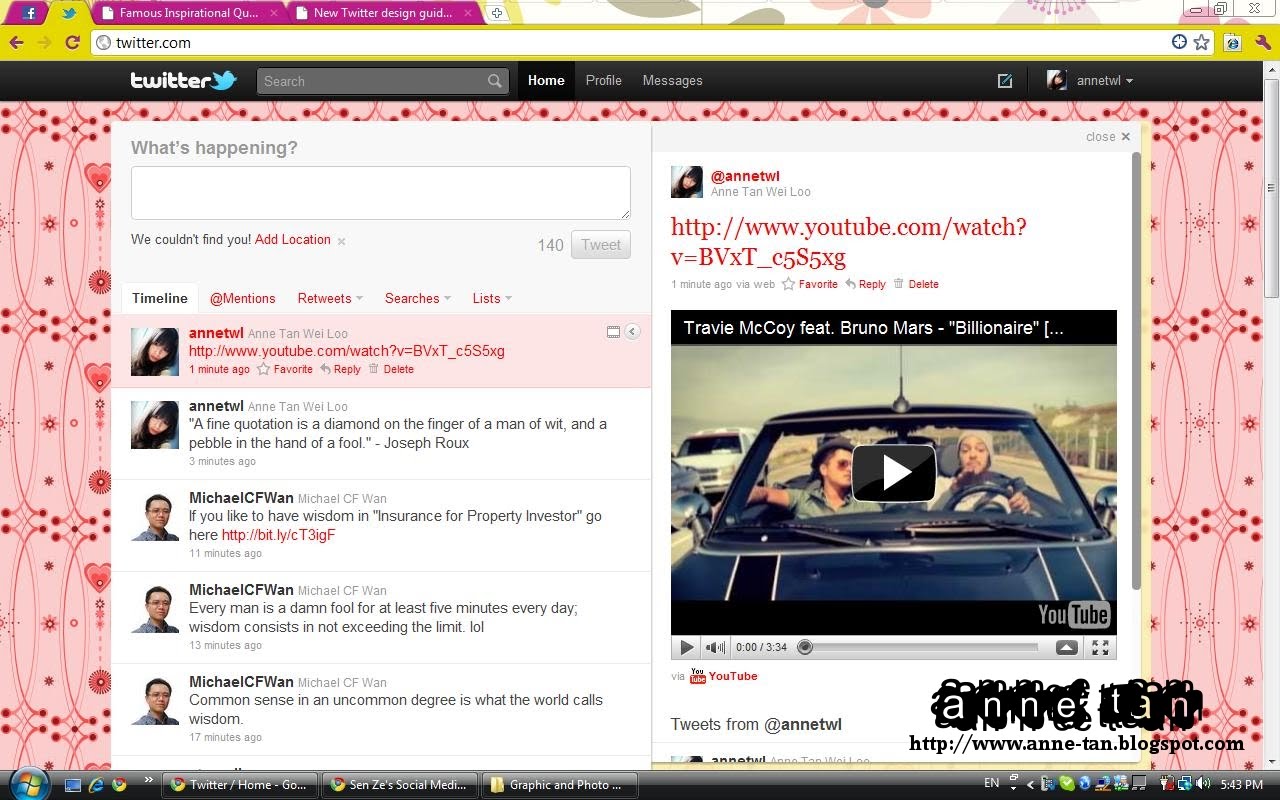Viewport: 1280px width, 800px height.
Task: Click the video progress seek bar
Action: click(x=918, y=647)
